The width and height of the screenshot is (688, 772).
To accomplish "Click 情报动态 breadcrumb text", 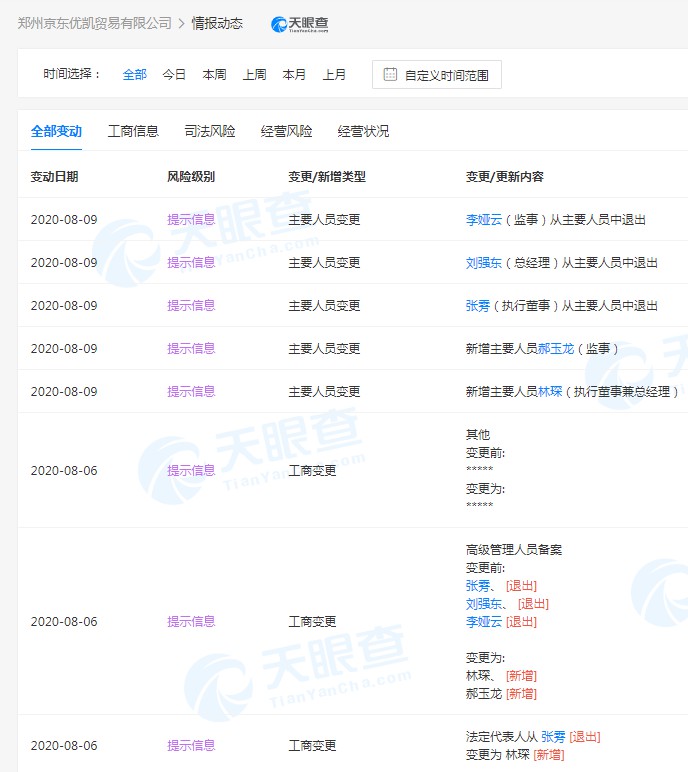I will pos(217,23).
